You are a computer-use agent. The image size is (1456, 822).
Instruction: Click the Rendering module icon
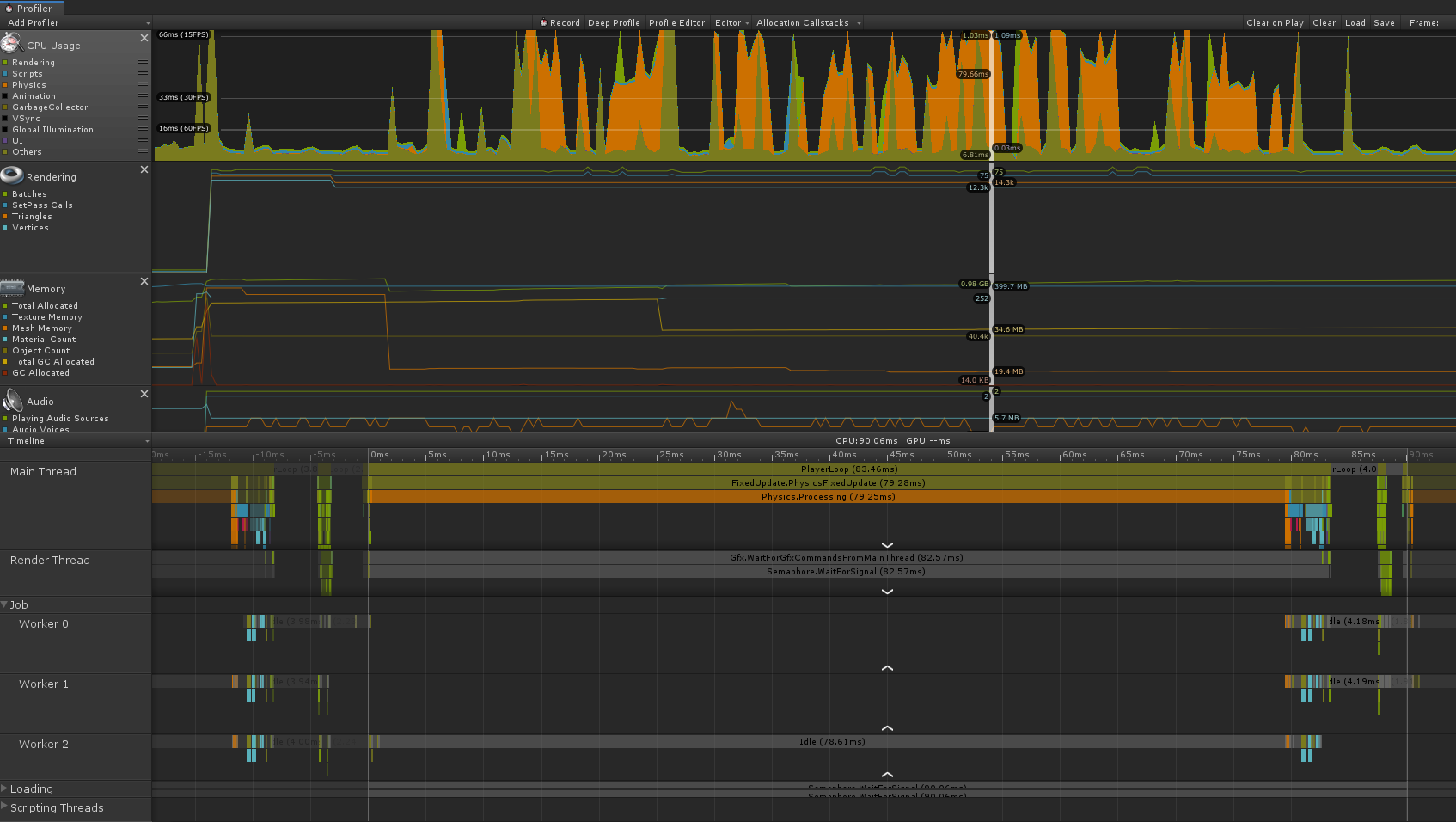point(11,175)
